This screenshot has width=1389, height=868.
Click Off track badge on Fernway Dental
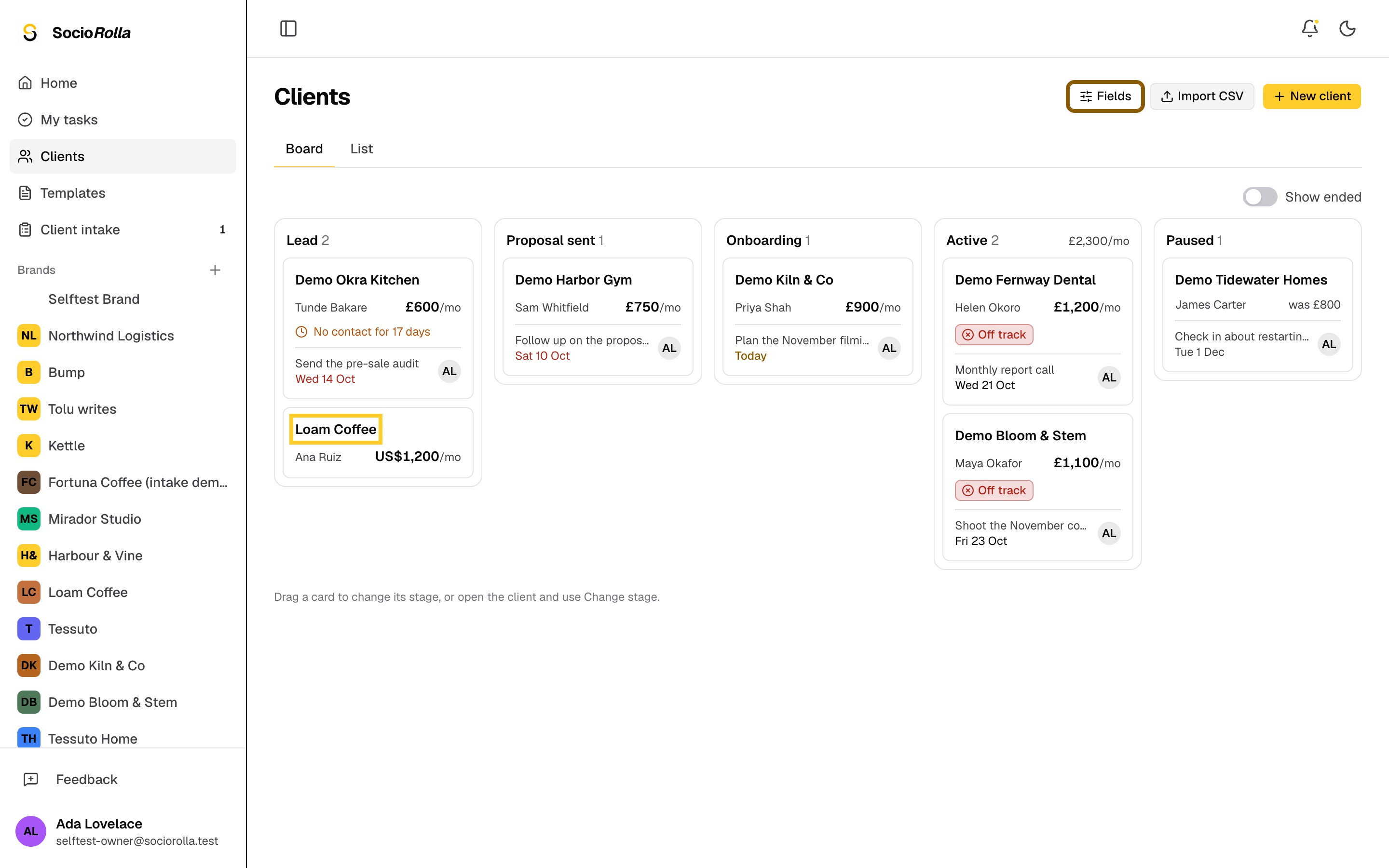(x=994, y=335)
